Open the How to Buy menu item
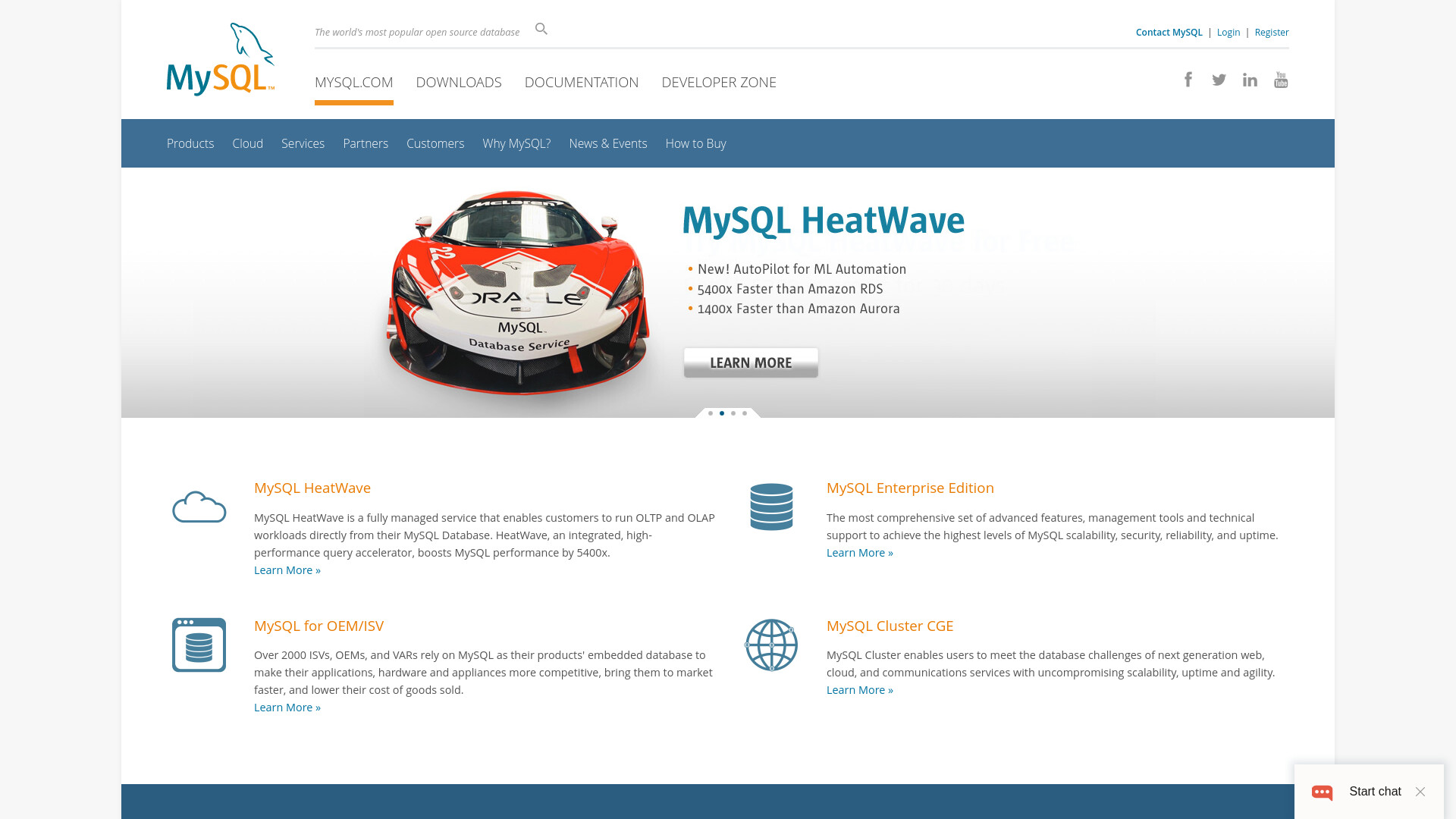The height and width of the screenshot is (819, 1456). (x=696, y=143)
